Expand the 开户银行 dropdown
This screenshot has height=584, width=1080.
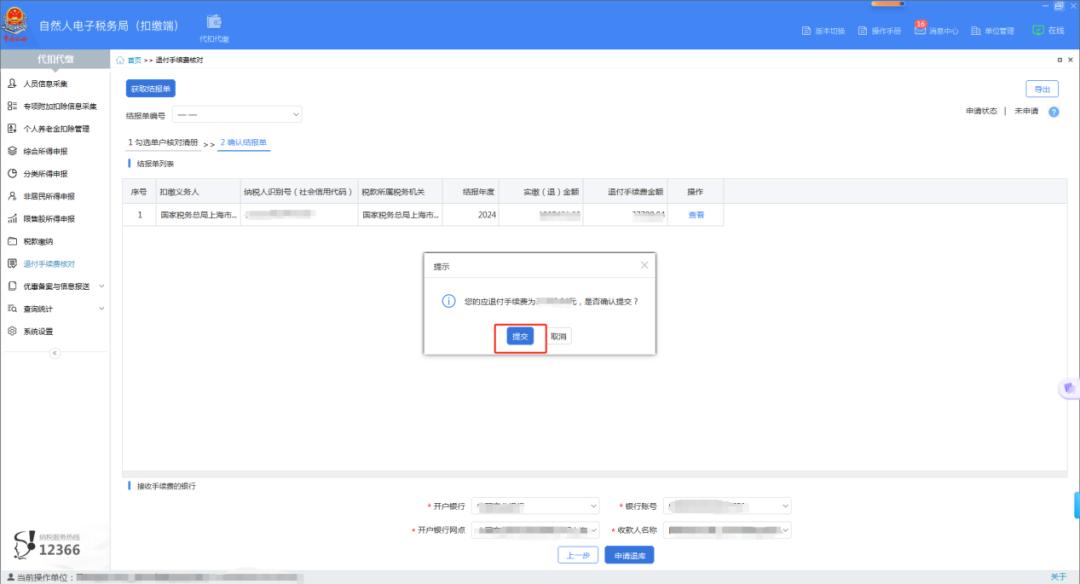[535, 506]
